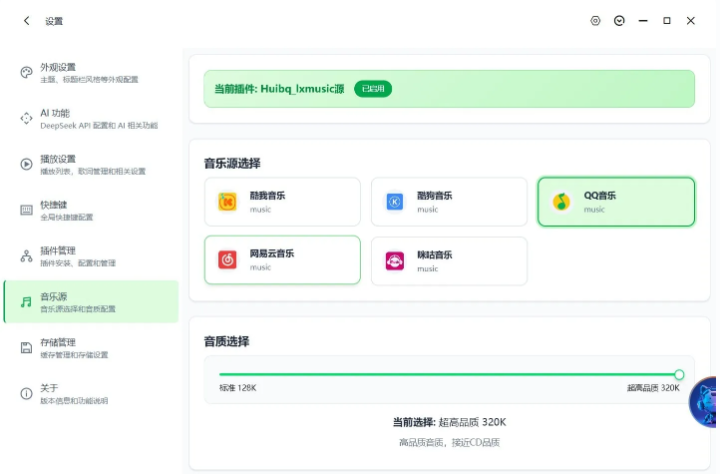Click the info circle icon for 关于
The height and width of the screenshot is (474, 720).
(26, 394)
